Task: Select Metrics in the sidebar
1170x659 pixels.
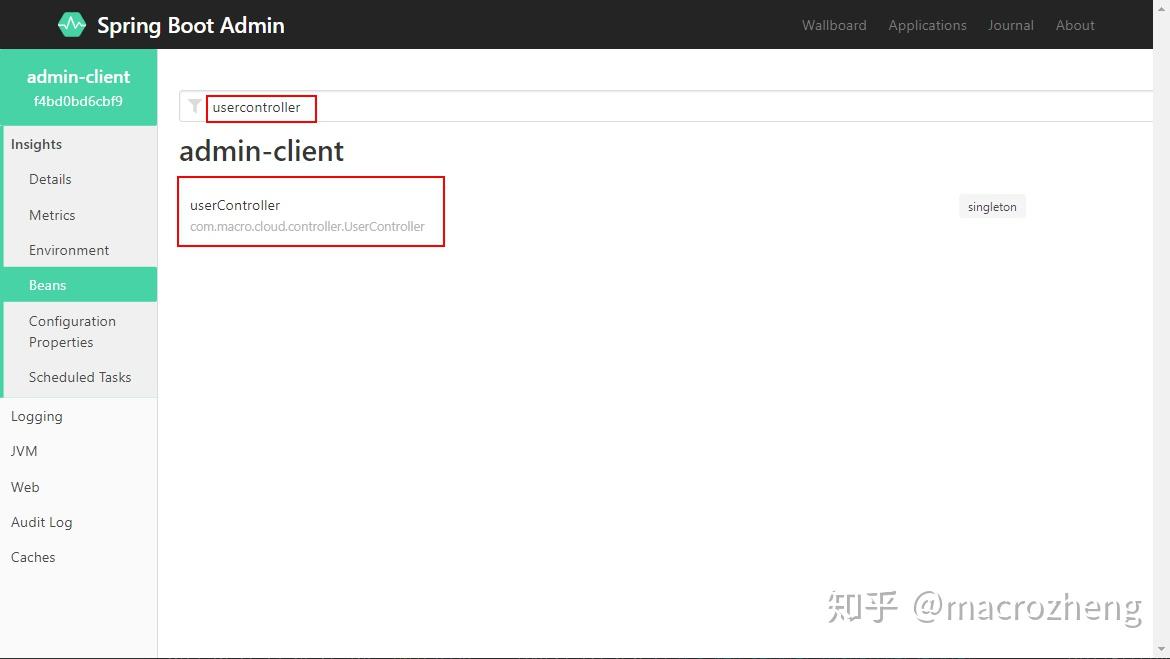Action: pos(52,215)
